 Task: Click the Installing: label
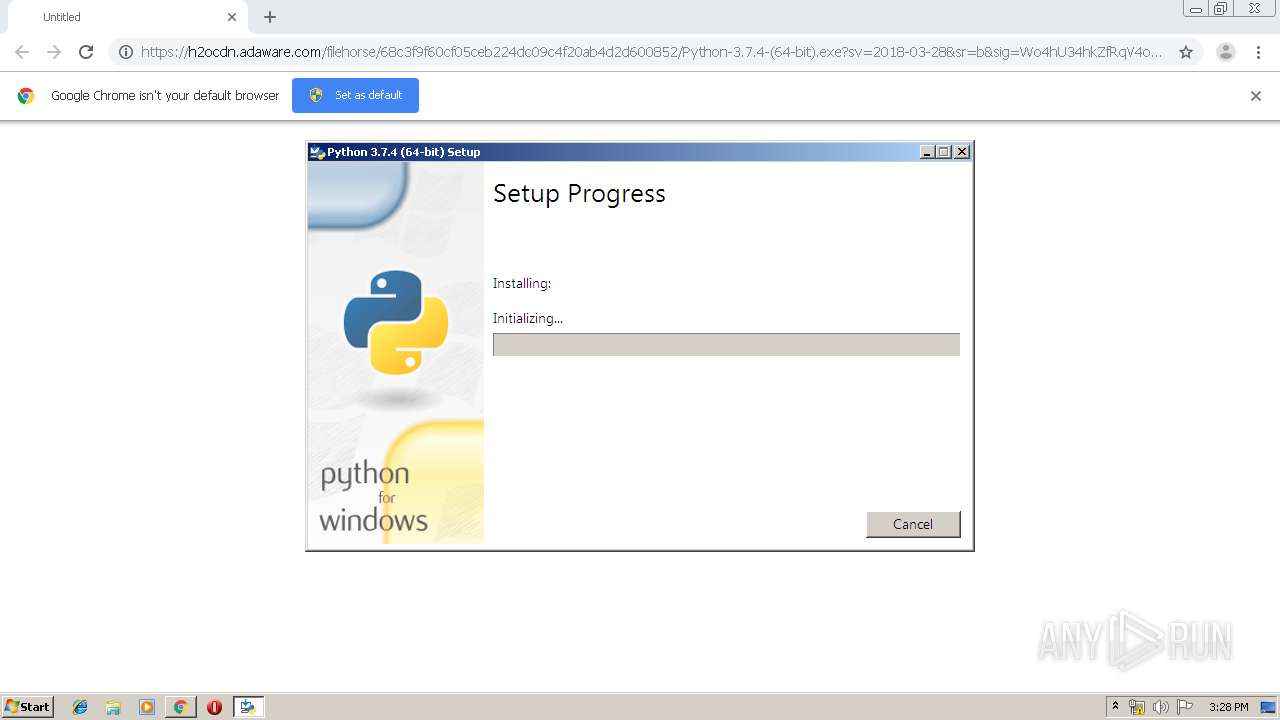(522, 284)
